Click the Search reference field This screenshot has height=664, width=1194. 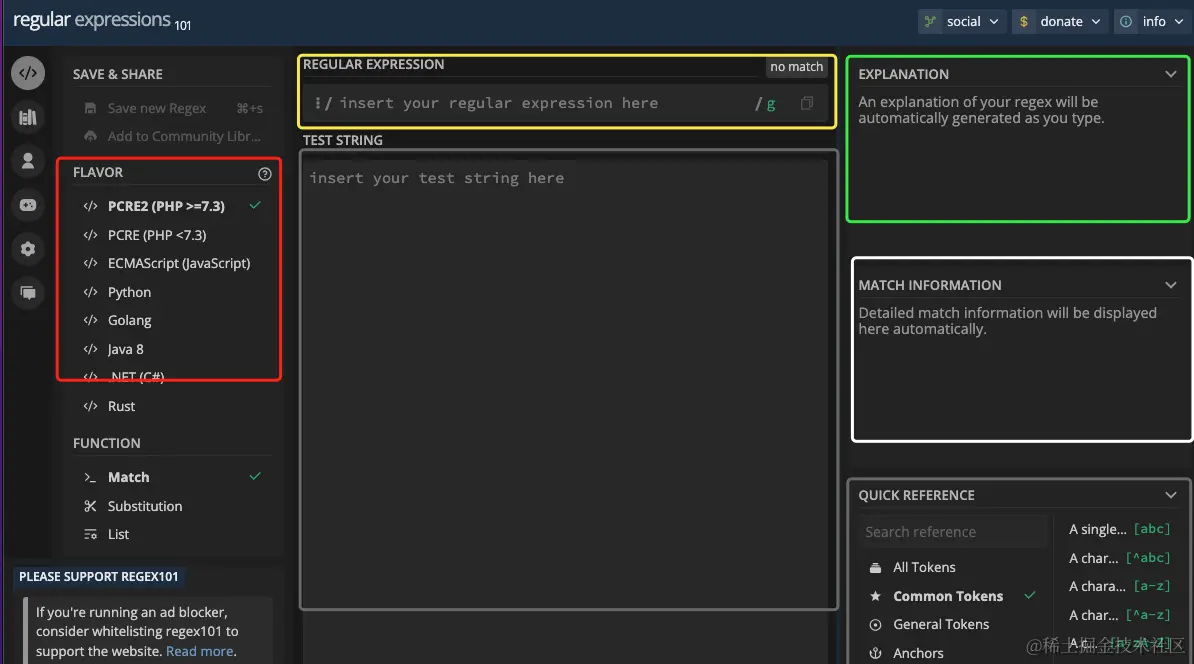point(954,532)
